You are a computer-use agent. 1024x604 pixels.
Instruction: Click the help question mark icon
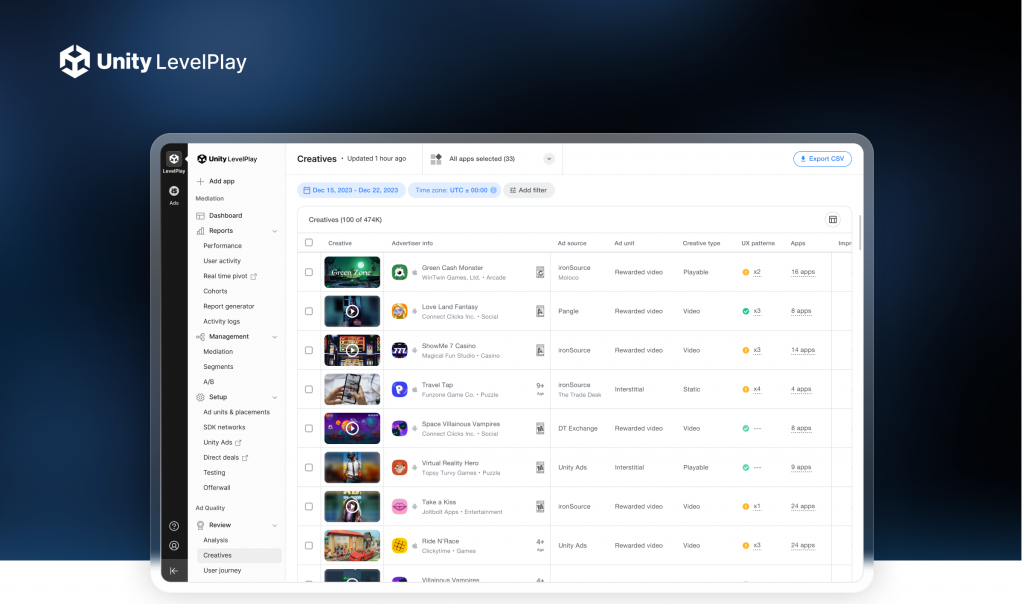point(174,526)
